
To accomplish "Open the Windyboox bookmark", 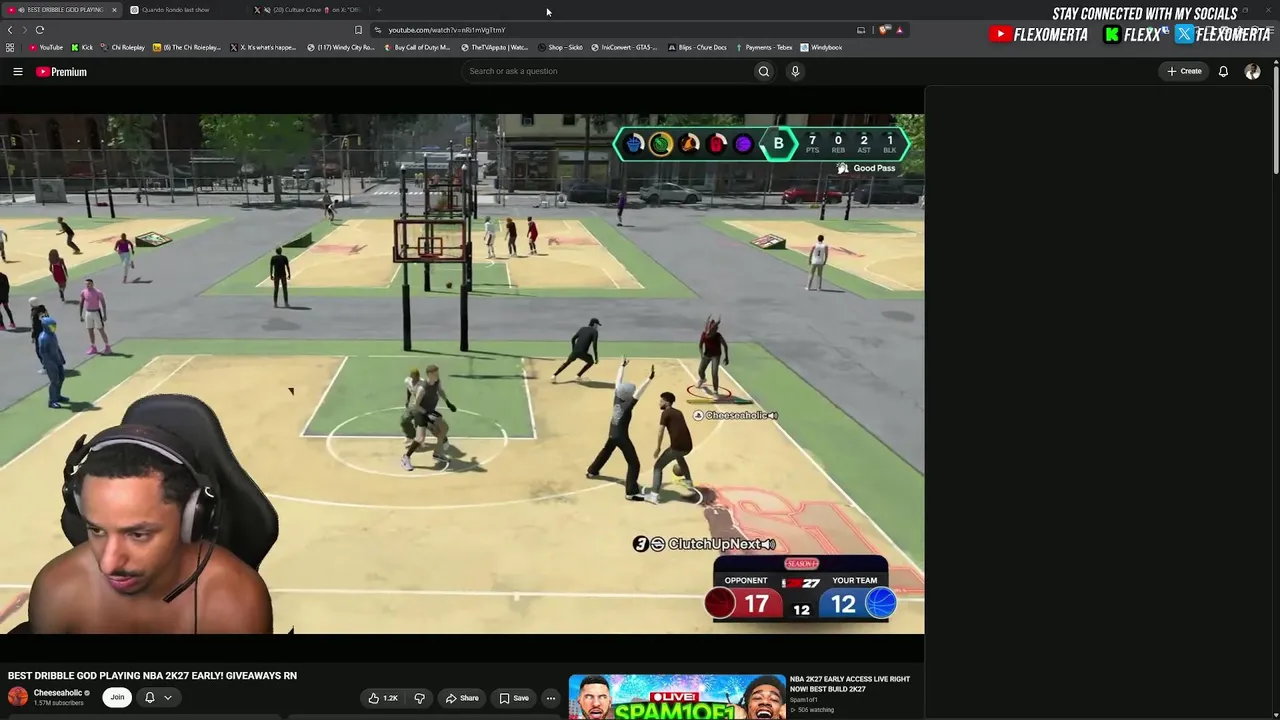I will pyautogui.click(x=822, y=47).
